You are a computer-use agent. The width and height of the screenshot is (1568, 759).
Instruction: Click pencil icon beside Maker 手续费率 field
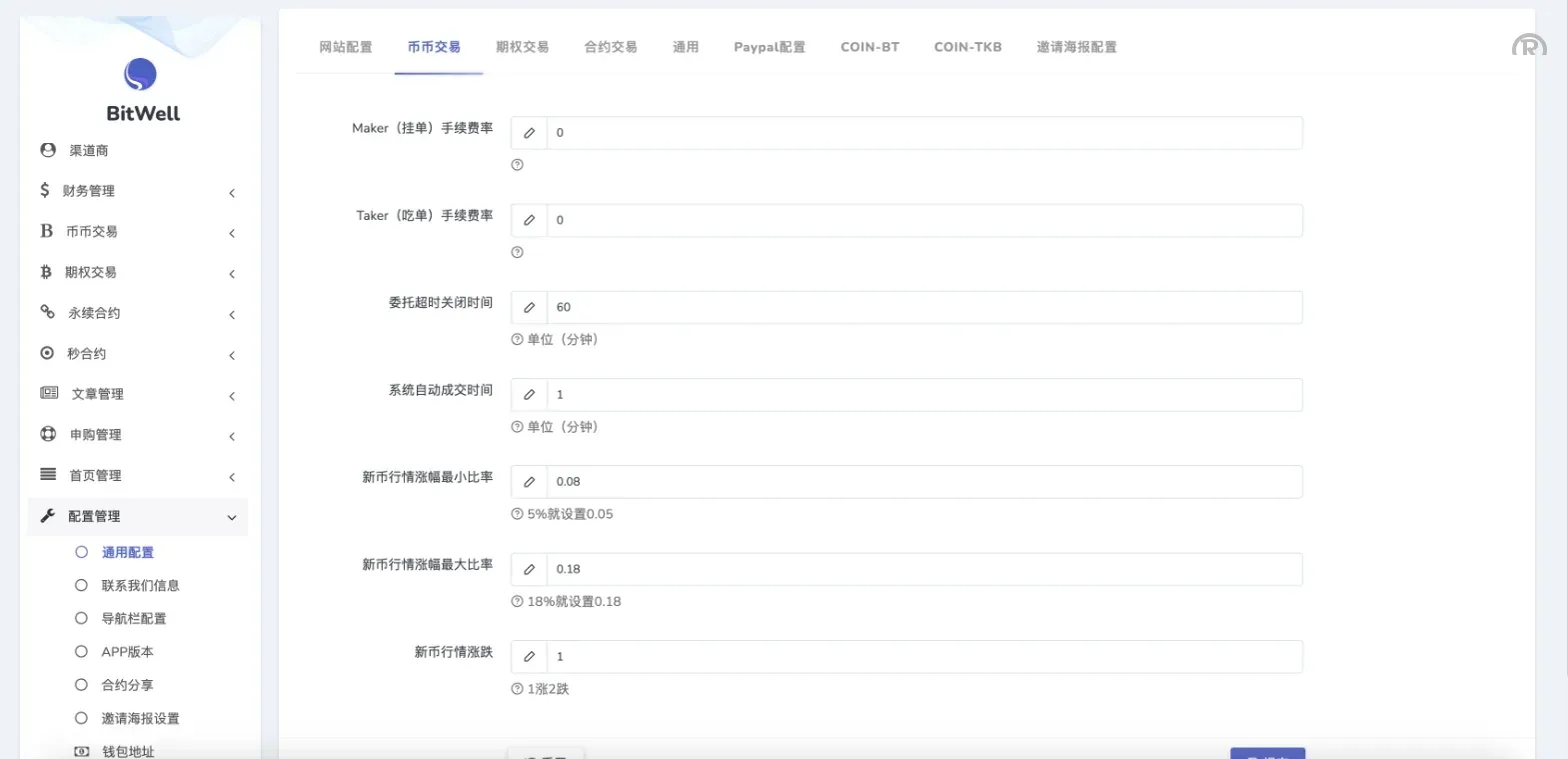(x=530, y=133)
